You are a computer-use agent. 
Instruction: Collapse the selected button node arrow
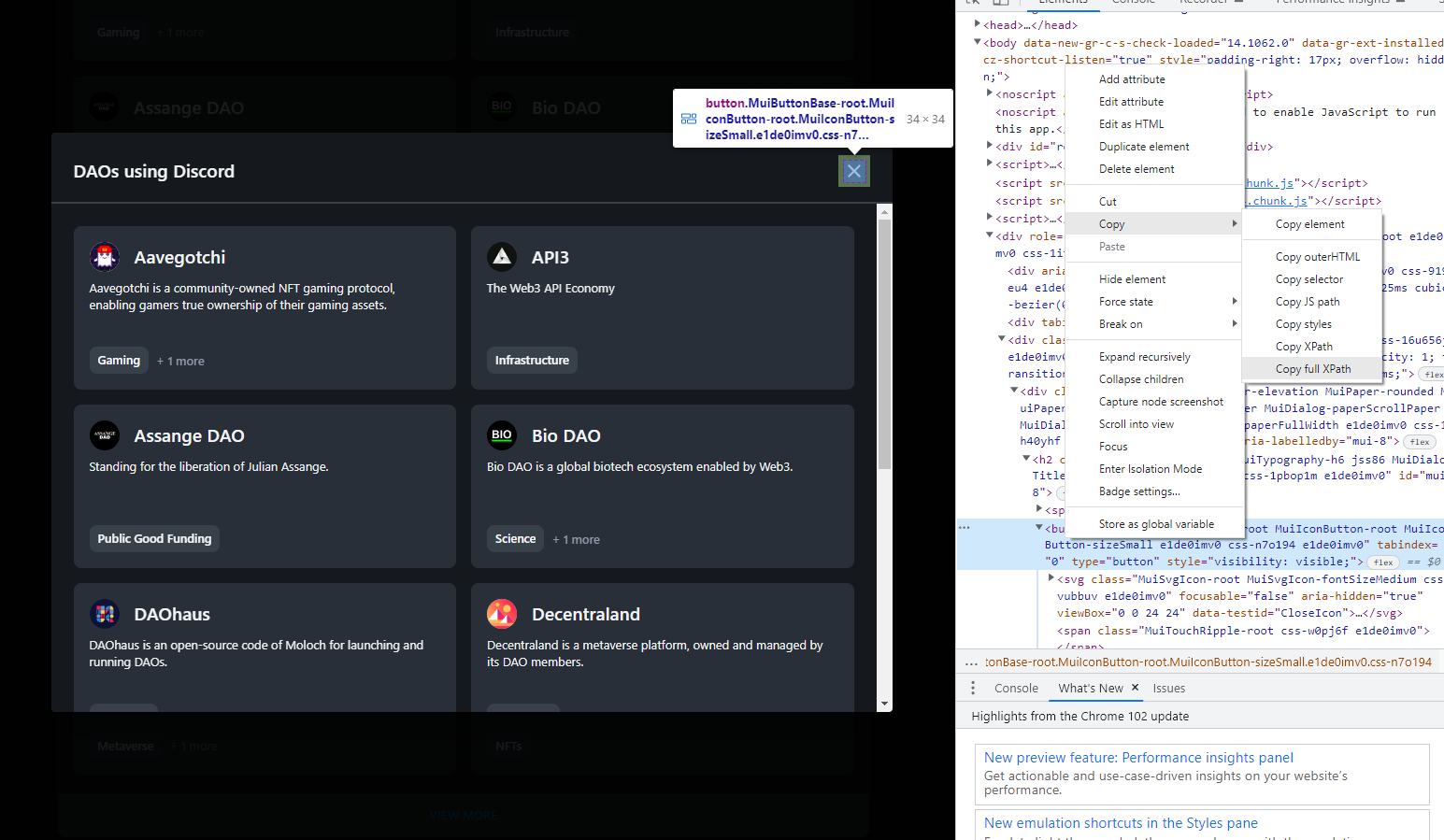point(1038,528)
